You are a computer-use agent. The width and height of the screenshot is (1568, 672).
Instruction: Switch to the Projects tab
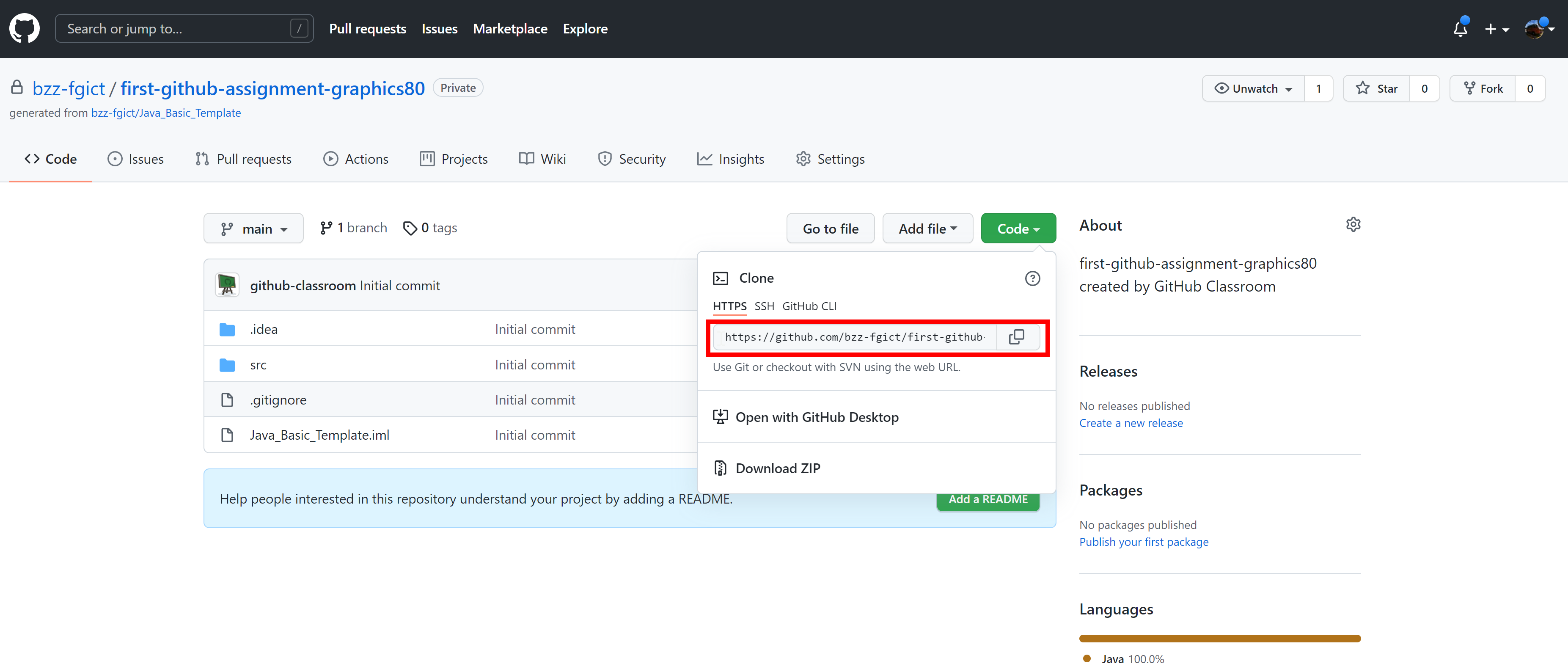[454, 159]
